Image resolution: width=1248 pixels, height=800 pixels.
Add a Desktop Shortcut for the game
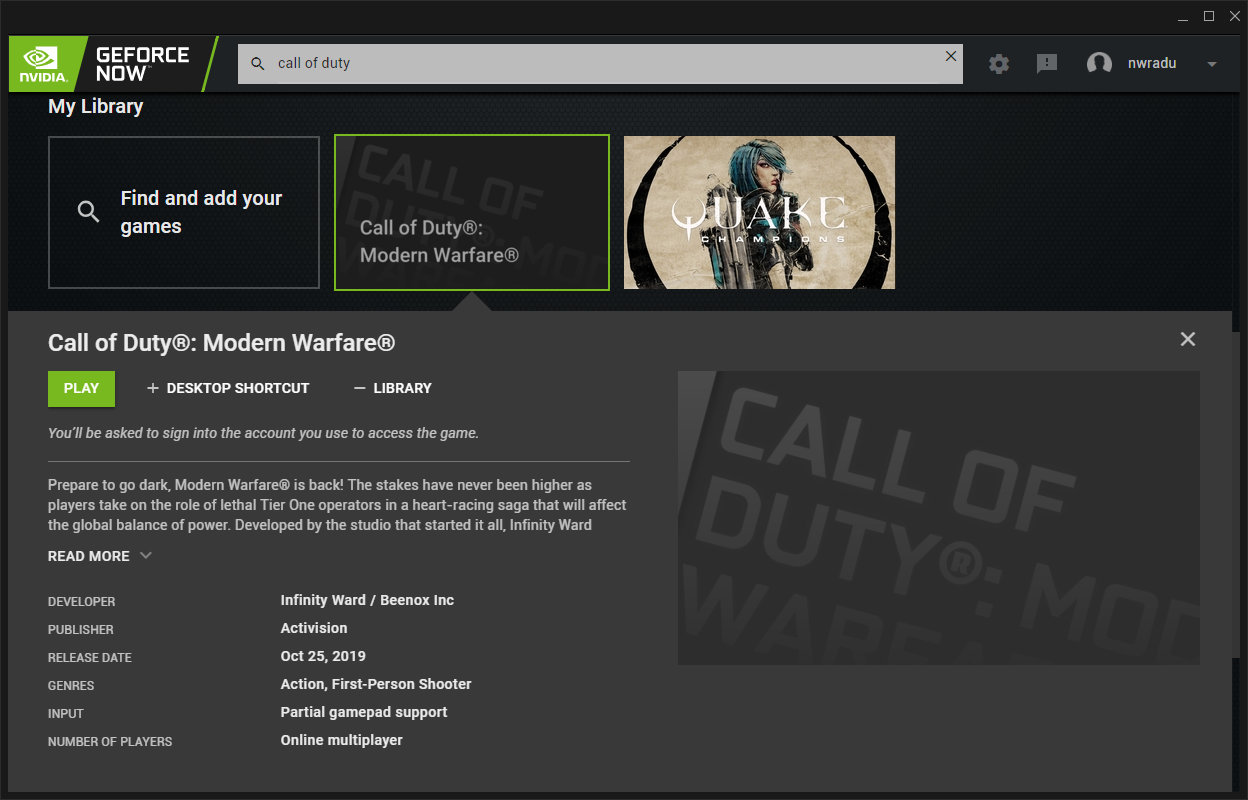228,388
